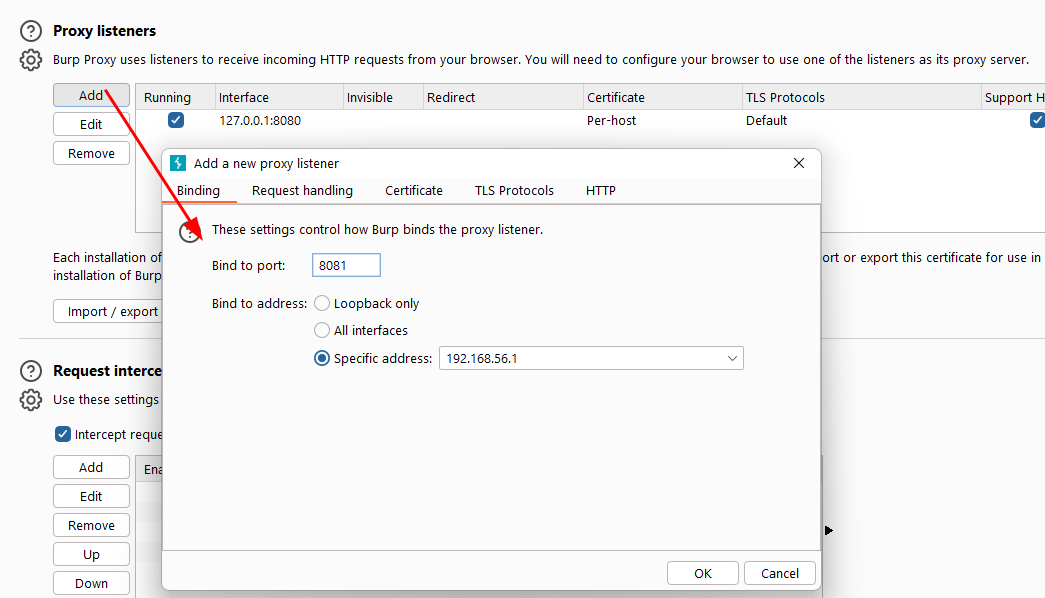Viewport: 1045px width, 598px height.
Task: Click the Burp lightning logo in dialog title
Action: click(x=179, y=163)
